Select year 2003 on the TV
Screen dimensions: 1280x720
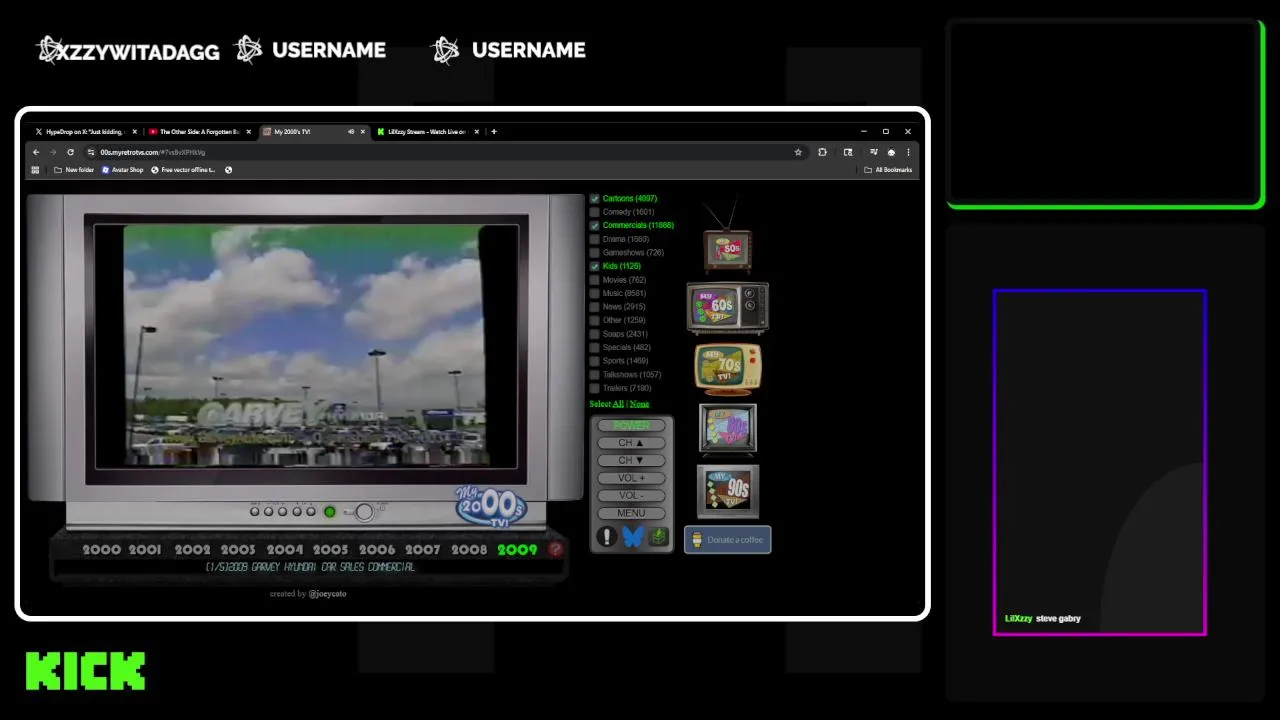[x=238, y=549]
